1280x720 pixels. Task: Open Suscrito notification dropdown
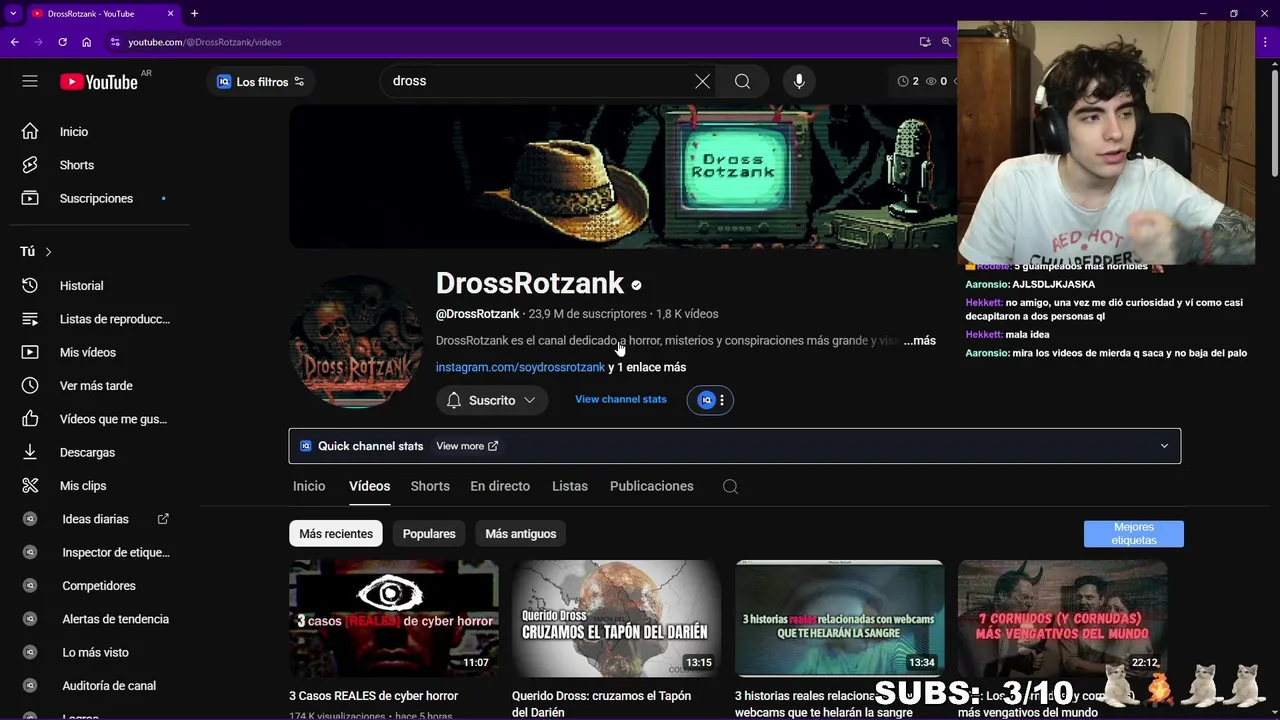coord(492,400)
